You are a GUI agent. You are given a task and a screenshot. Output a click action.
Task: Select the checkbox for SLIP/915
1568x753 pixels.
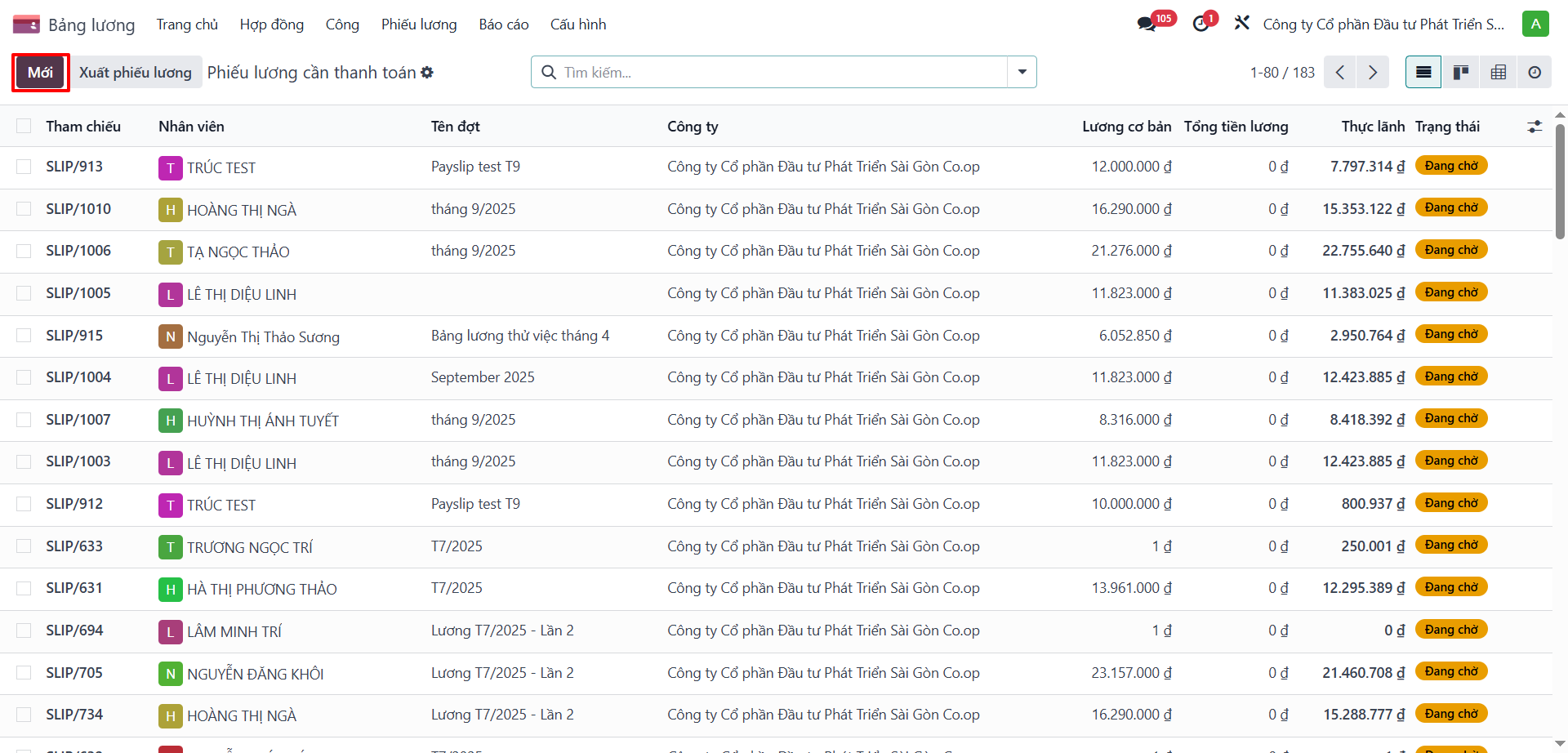(24, 336)
